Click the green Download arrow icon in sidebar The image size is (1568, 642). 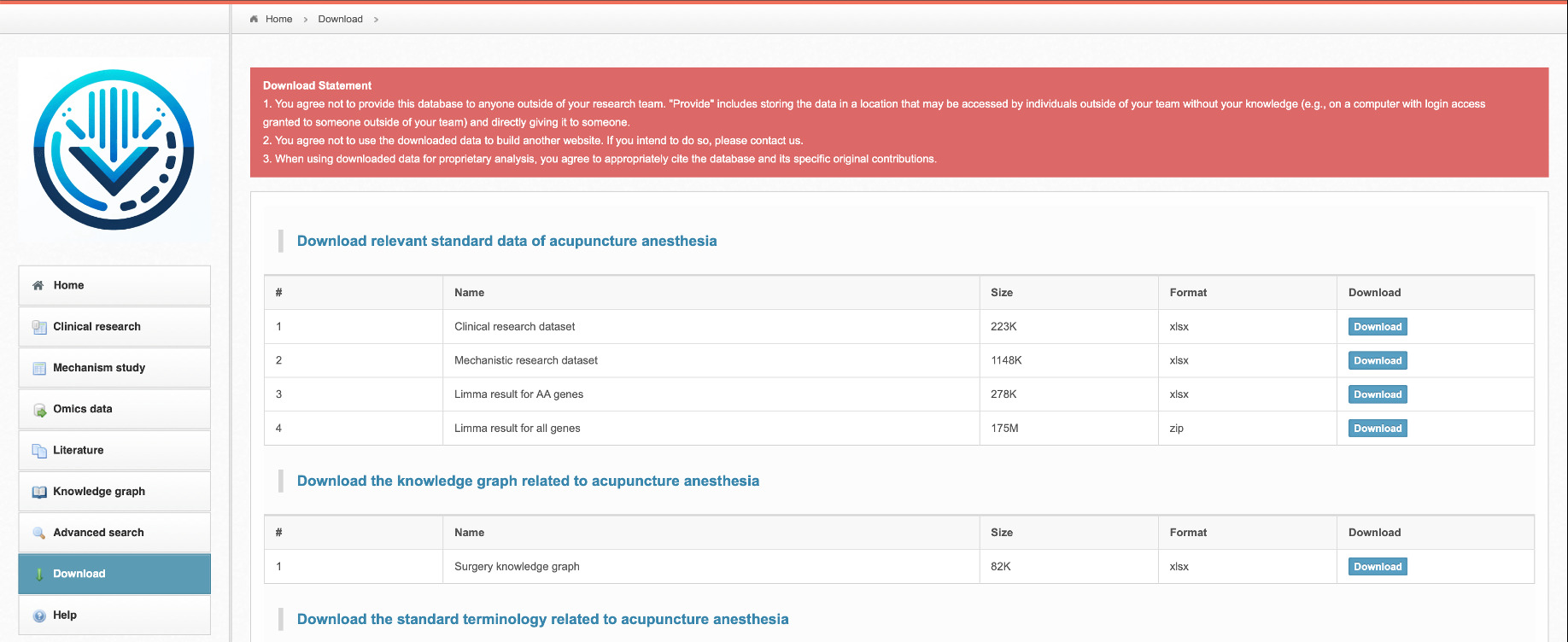[39, 575]
